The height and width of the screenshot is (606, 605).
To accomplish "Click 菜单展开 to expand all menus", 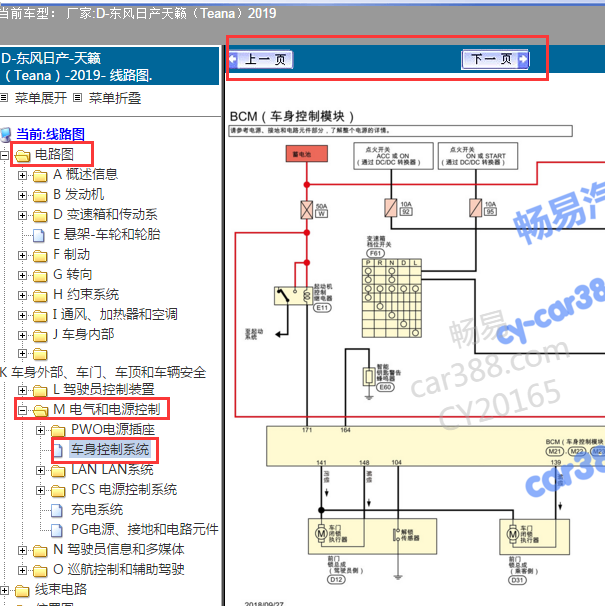I will (41, 98).
